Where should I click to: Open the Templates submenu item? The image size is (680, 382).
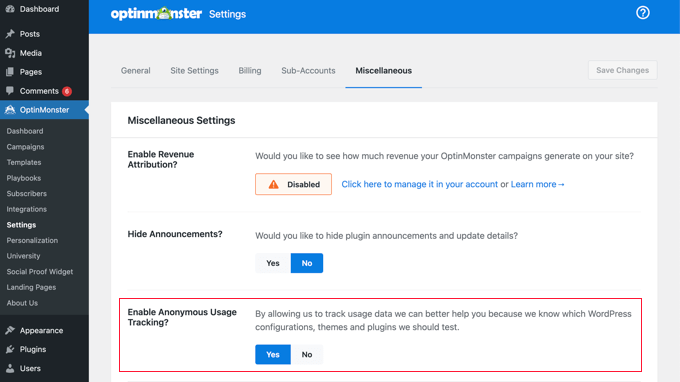[x=24, y=162]
